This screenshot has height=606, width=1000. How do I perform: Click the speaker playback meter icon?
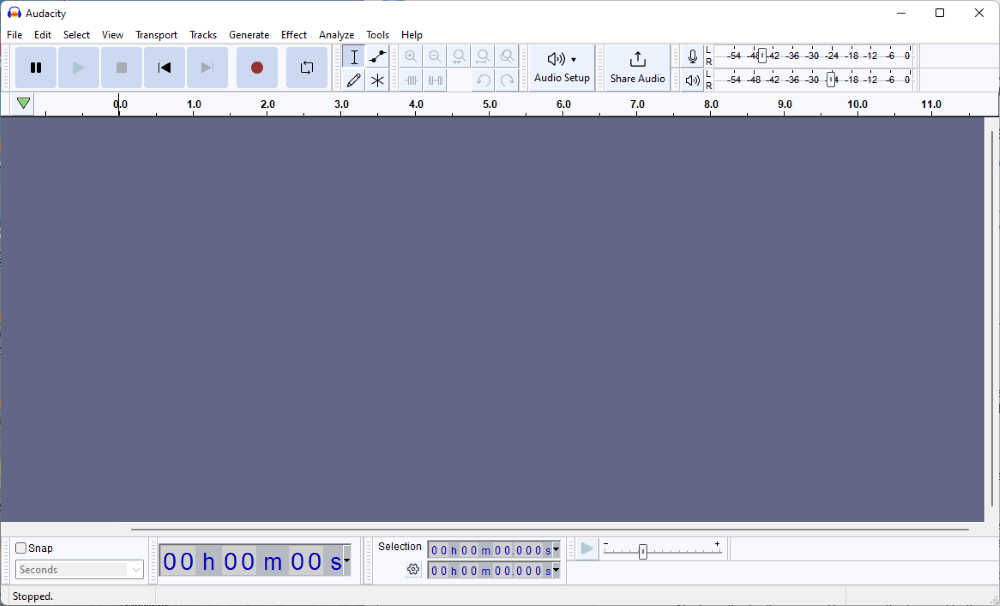(x=692, y=80)
